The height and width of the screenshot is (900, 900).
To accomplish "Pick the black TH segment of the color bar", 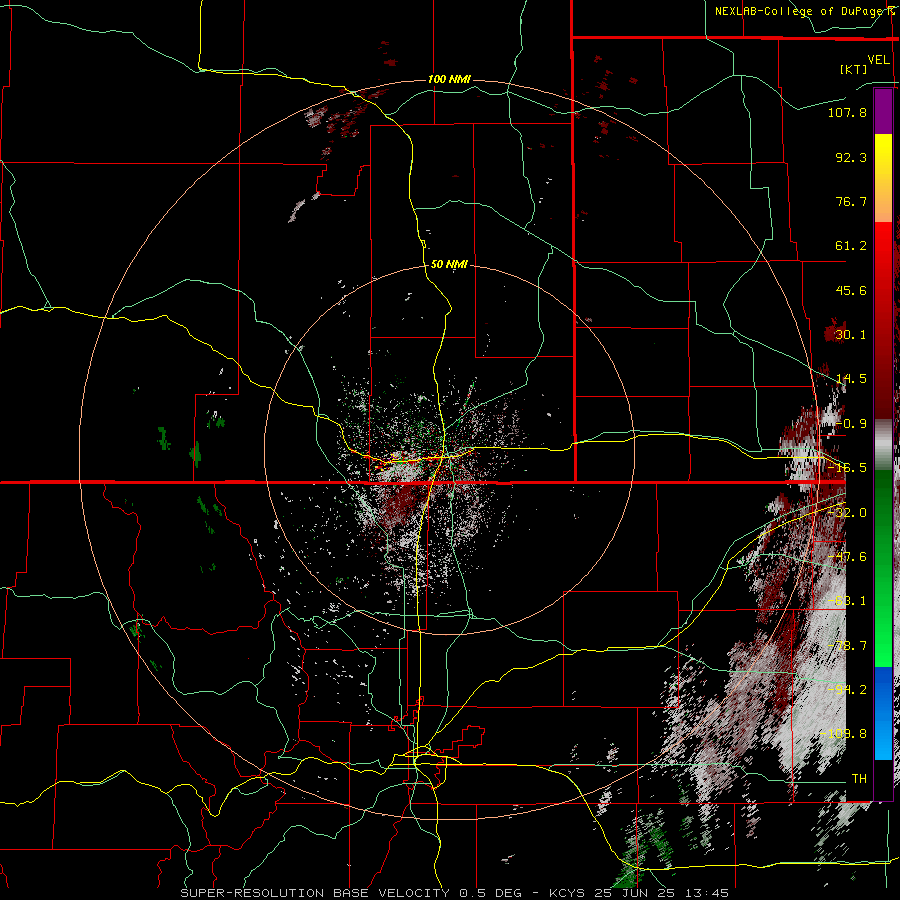I will pyautogui.click(x=883, y=779).
